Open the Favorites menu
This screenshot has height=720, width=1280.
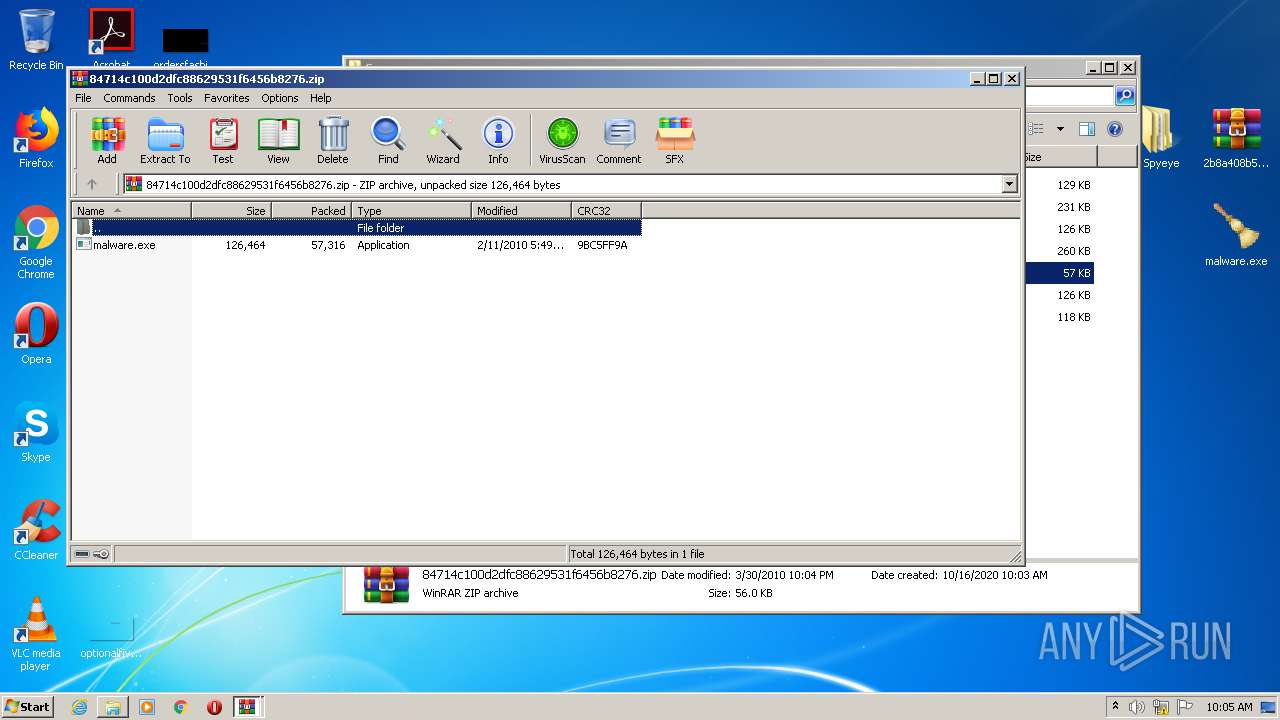click(x=227, y=98)
